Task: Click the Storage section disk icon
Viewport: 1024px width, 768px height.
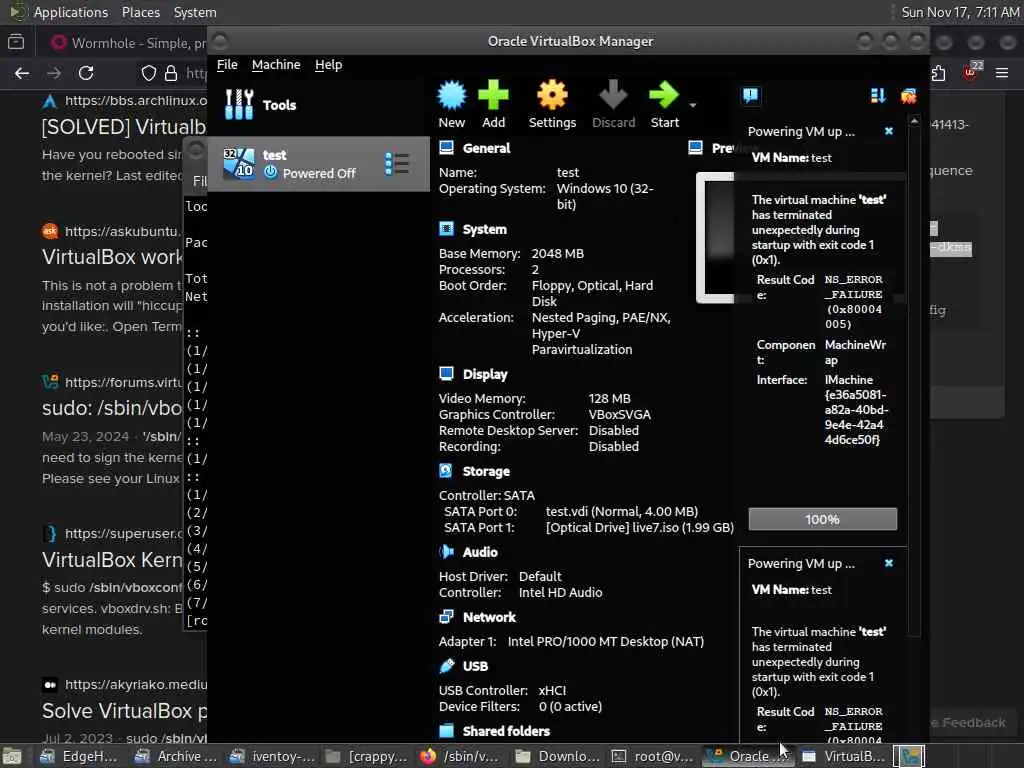Action: (x=446, y=471)
